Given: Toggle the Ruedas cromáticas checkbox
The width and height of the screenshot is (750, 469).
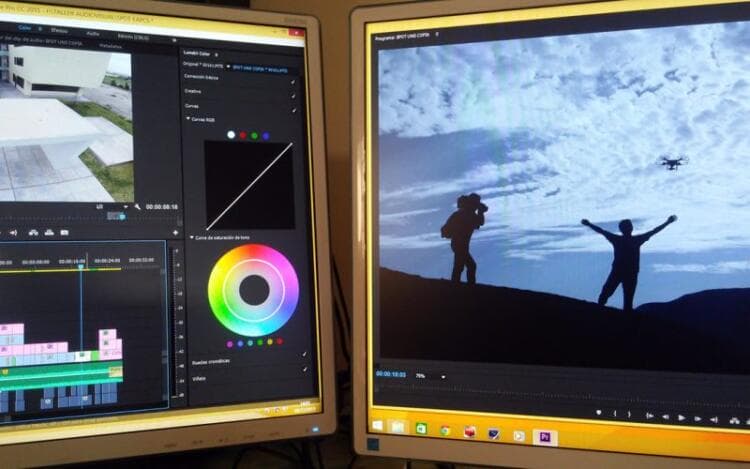Looking at the screenshot, I should tap(304, 355).
